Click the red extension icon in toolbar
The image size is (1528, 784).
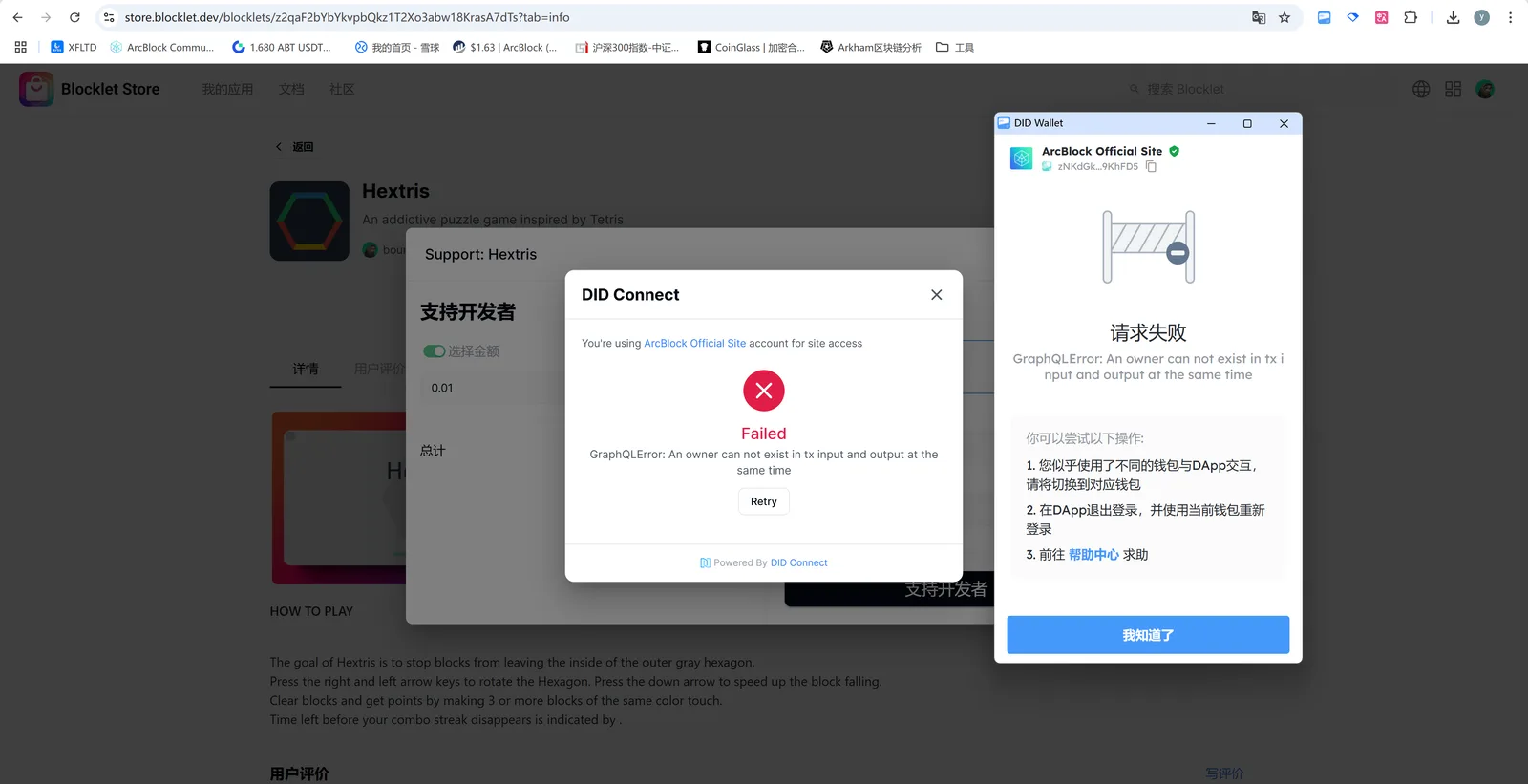pyautogui.click(x=1381, y=17)
